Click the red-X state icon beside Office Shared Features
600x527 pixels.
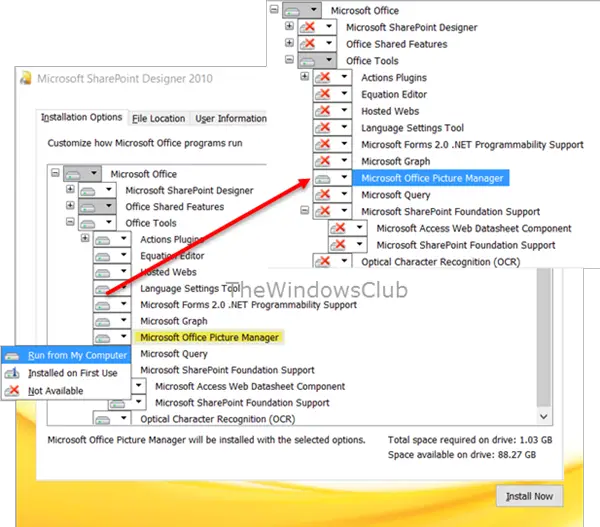[308, 44]
